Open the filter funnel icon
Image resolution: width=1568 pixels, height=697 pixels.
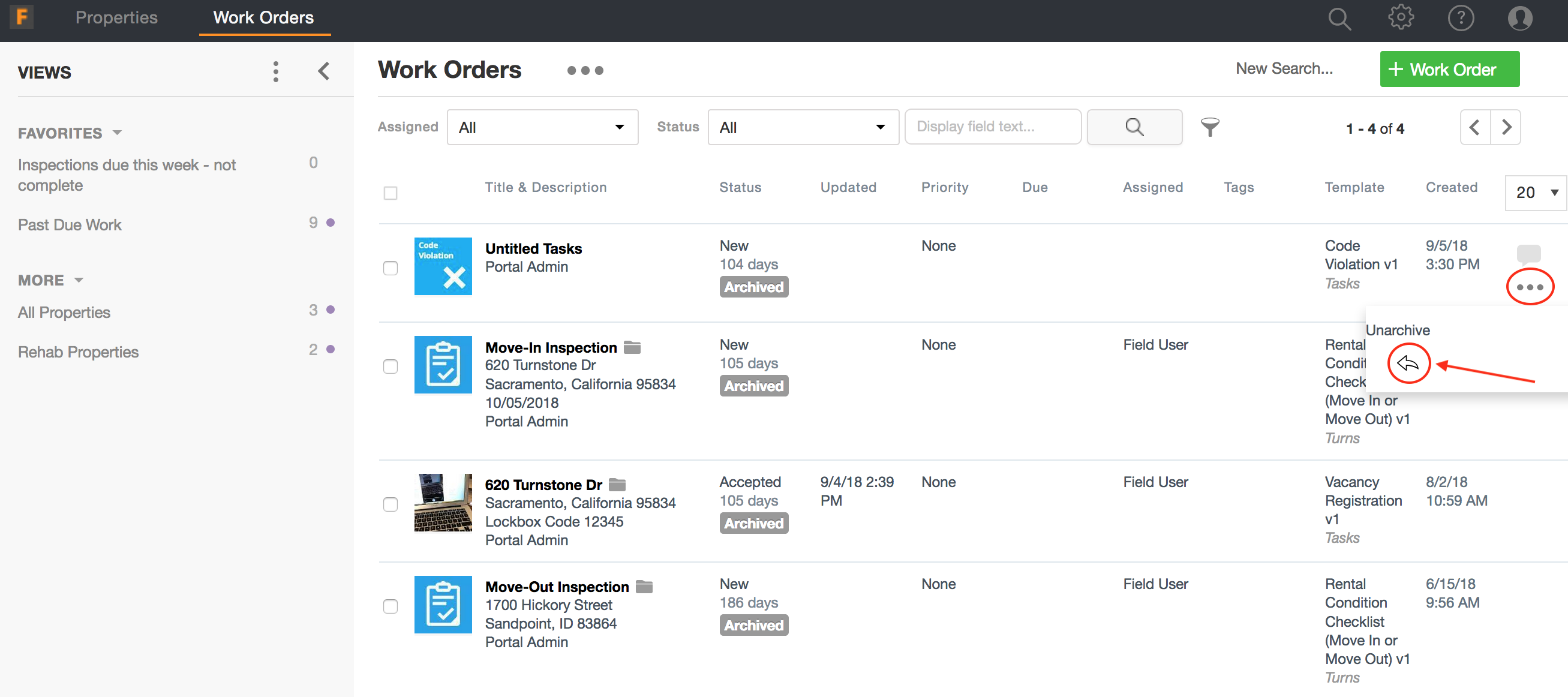pyautogui.click(x=1209, y=127)
